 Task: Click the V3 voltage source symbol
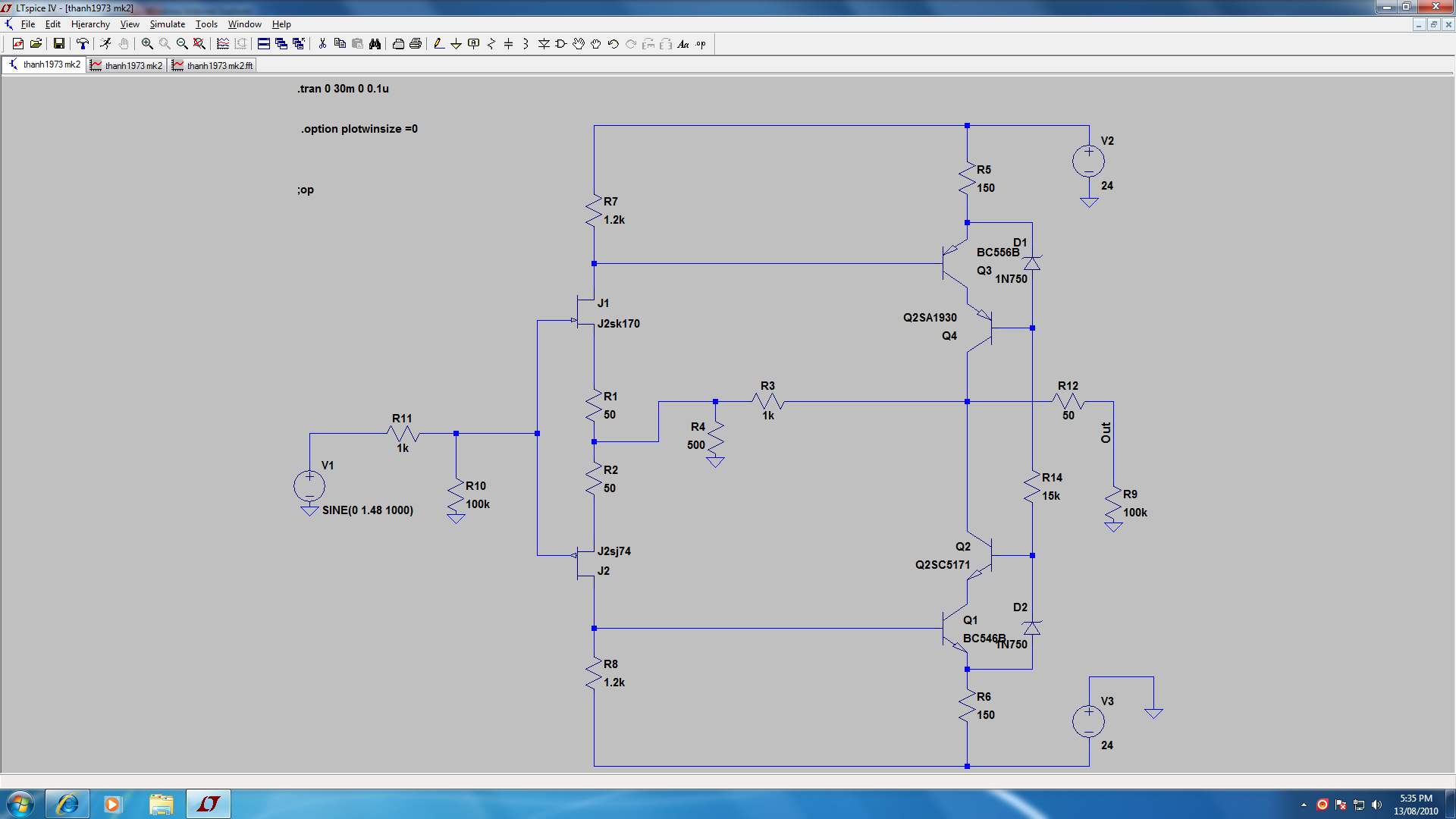1088,722
